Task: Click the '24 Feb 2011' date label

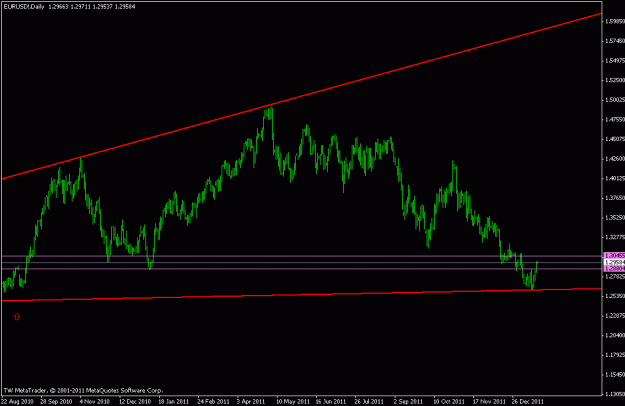Action: (x=213, y=402)
